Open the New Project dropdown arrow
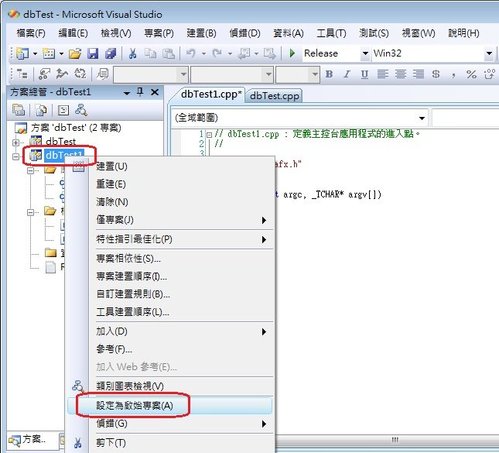Image resolution: width=499 pixels, height=453 pixels. click(35, 54)
